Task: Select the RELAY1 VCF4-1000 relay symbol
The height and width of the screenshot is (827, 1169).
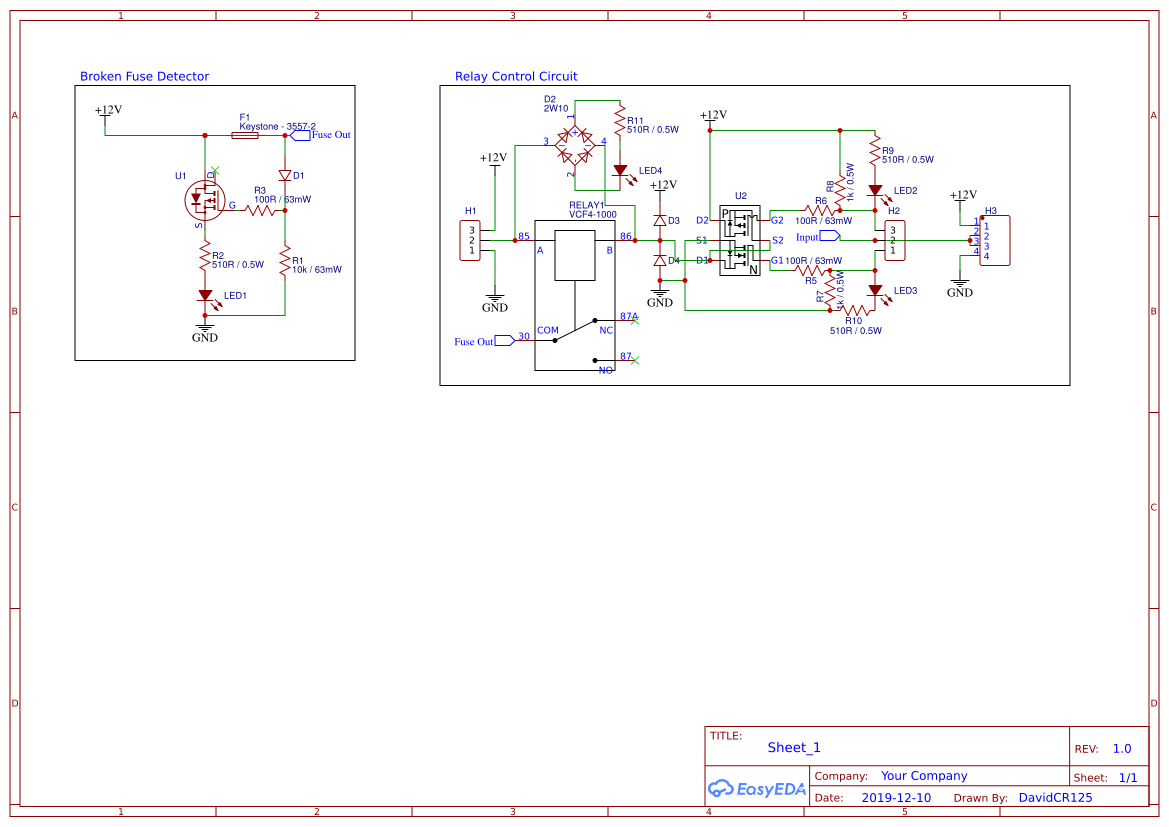Action: [574, 255]
